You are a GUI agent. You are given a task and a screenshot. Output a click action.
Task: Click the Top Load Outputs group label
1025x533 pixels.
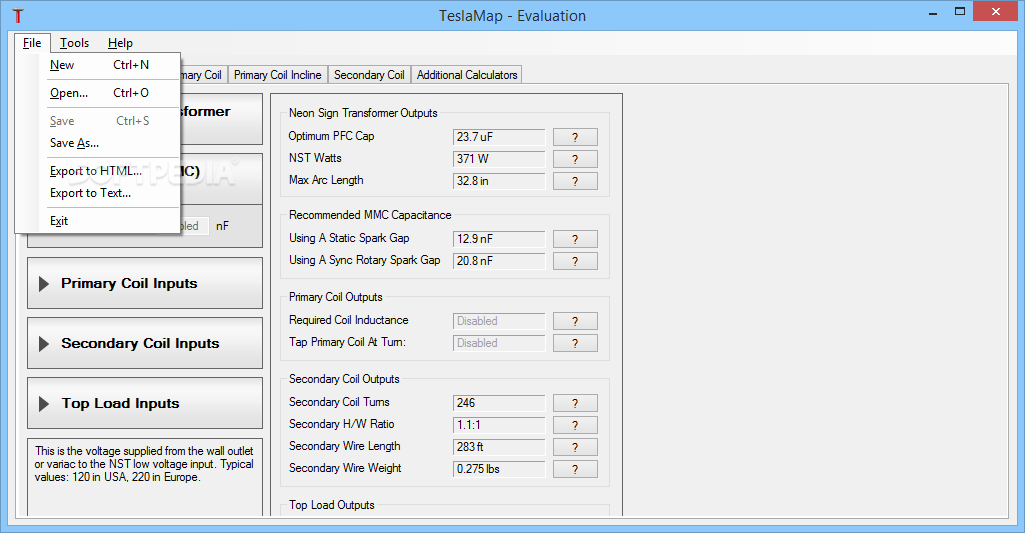click(x=331, y=505)
